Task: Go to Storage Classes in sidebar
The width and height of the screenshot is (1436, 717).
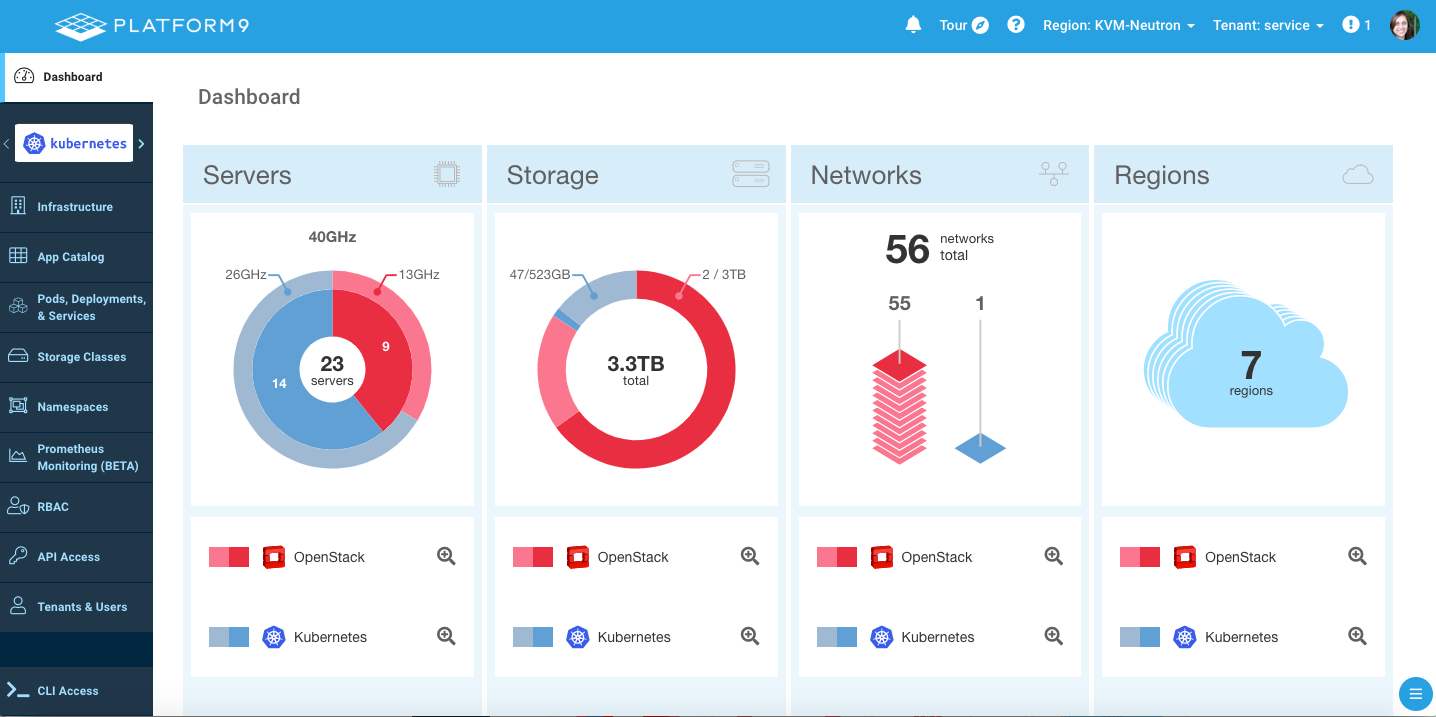Action: (81, 357)
